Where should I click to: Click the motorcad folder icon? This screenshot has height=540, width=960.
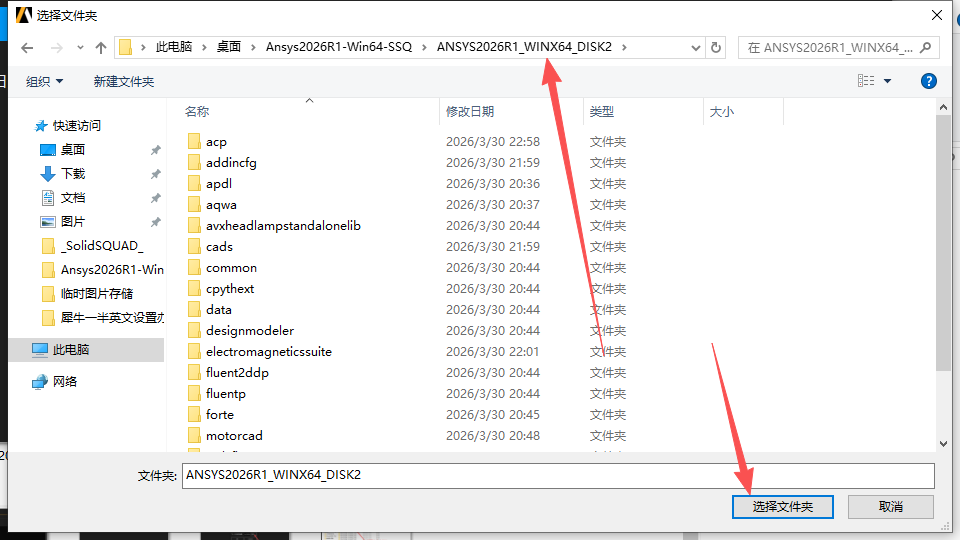tap(194, 435)
